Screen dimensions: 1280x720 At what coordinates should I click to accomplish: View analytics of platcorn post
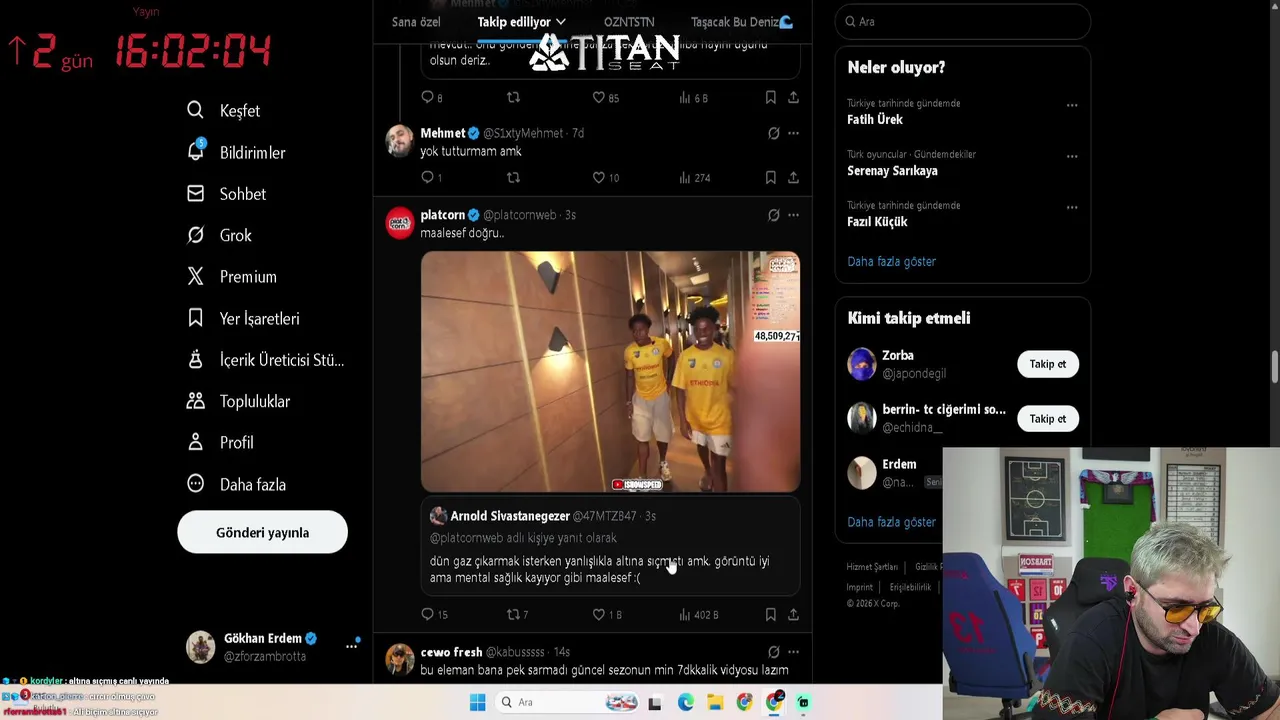[x=698, y=614]
